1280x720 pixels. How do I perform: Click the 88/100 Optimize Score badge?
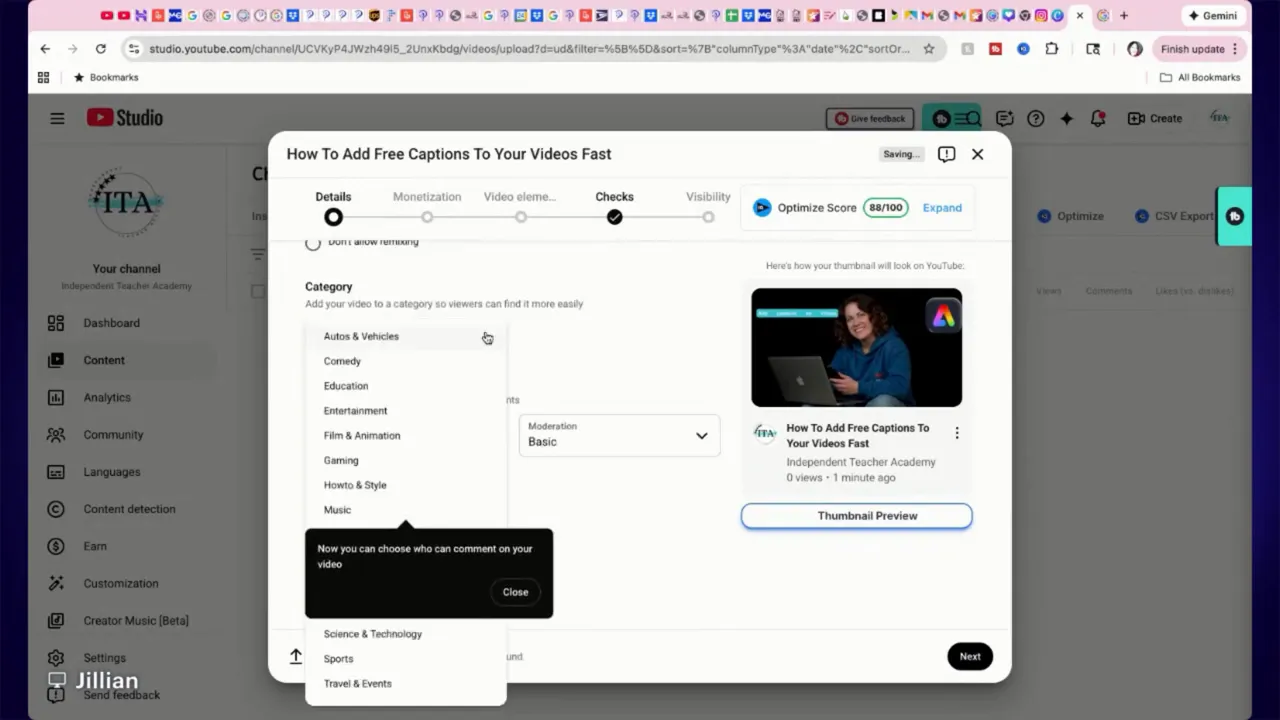[885, 207]
